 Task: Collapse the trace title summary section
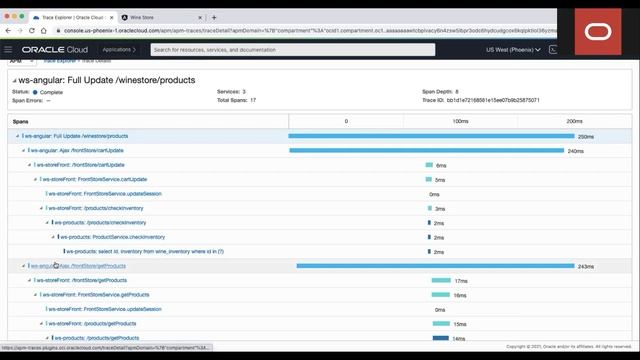pos(14,81)
